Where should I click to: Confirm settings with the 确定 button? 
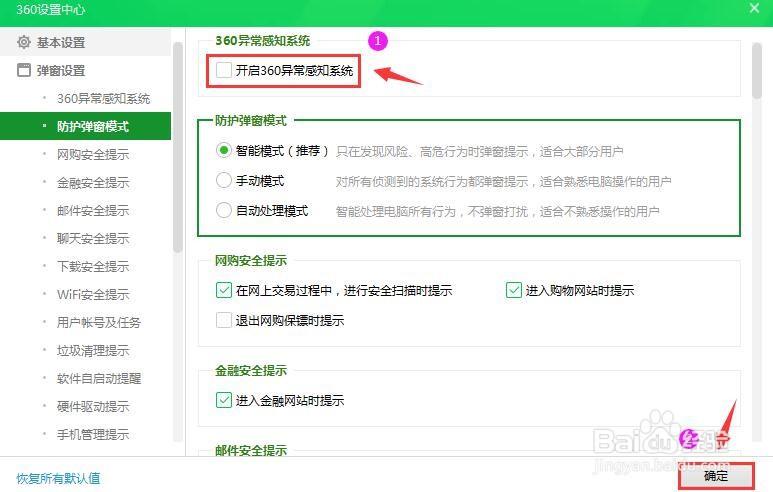click(716, 476)
